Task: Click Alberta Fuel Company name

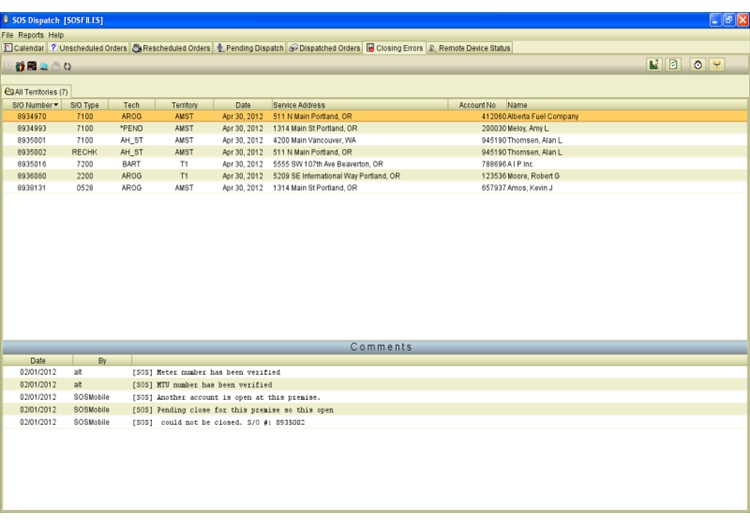Action: coord(543,116)
